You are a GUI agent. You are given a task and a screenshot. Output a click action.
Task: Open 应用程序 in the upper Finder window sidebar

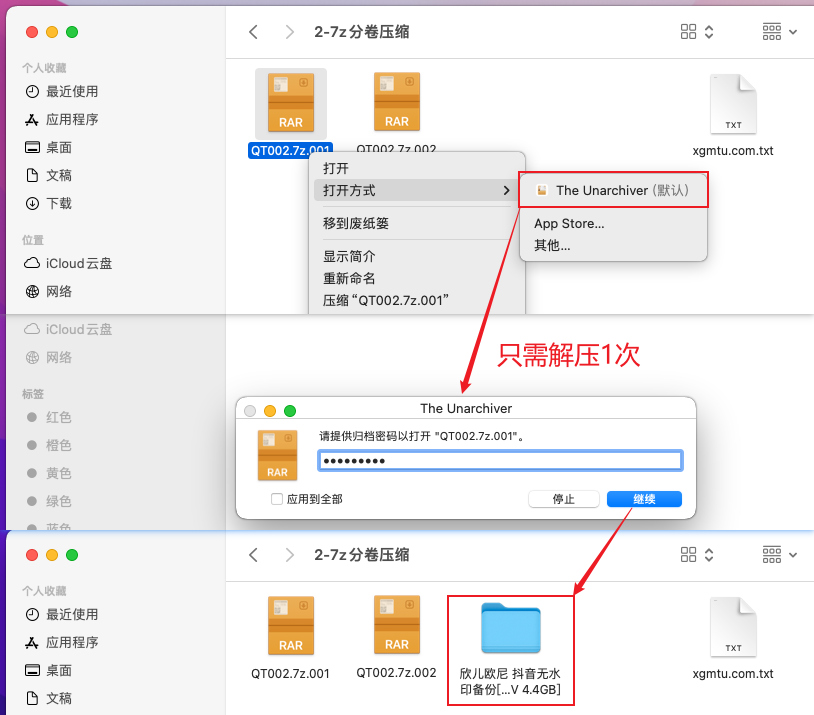coord(61,120)
